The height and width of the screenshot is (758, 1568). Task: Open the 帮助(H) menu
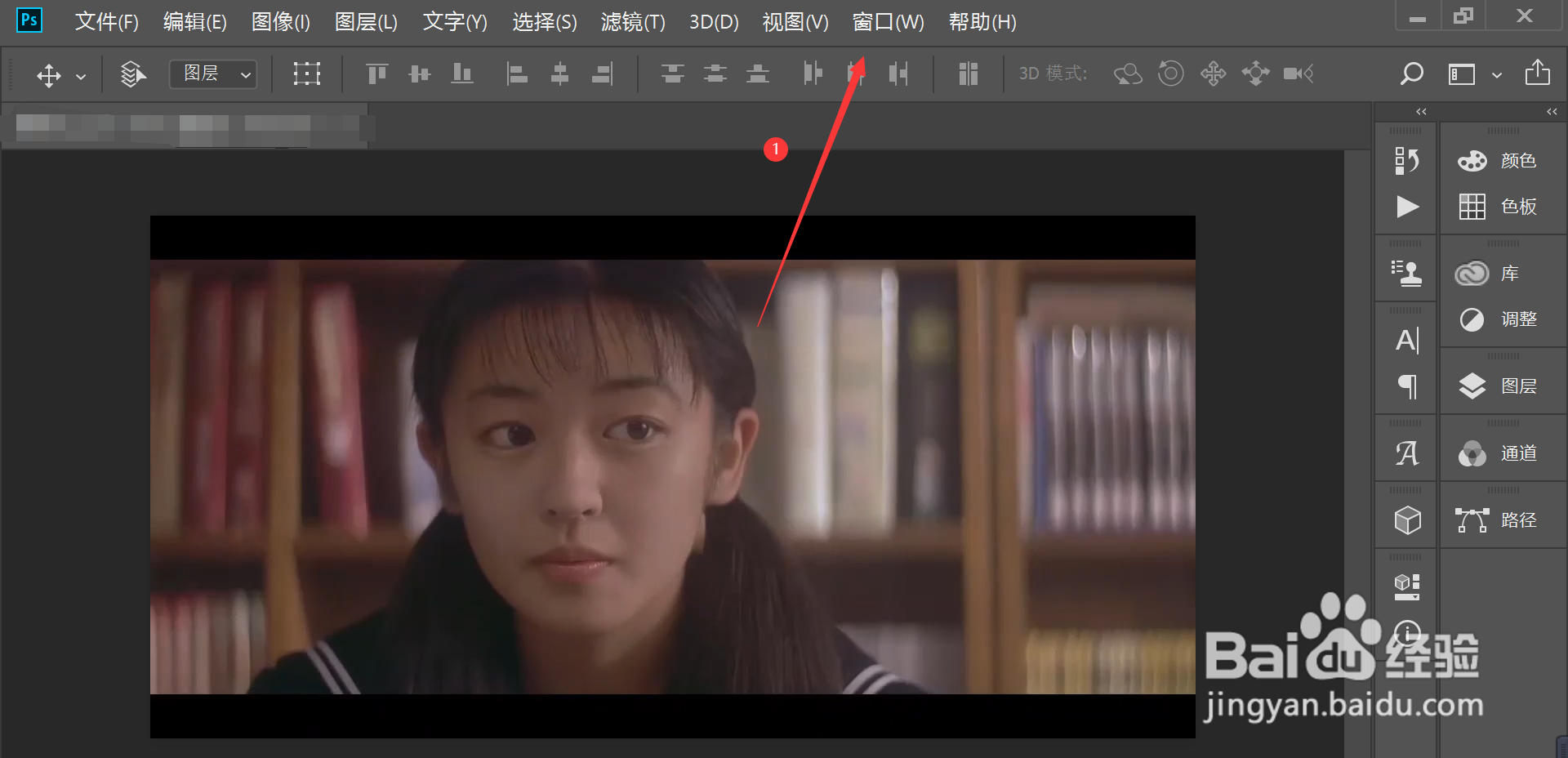click(x=982, y=22)
